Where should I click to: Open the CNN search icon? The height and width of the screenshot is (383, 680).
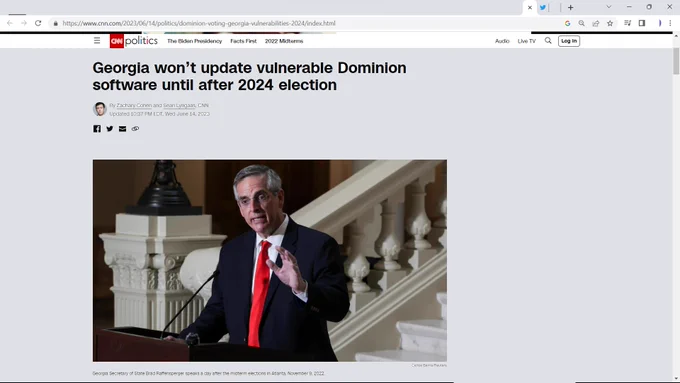pyautogui.click(x=548, y=41)
